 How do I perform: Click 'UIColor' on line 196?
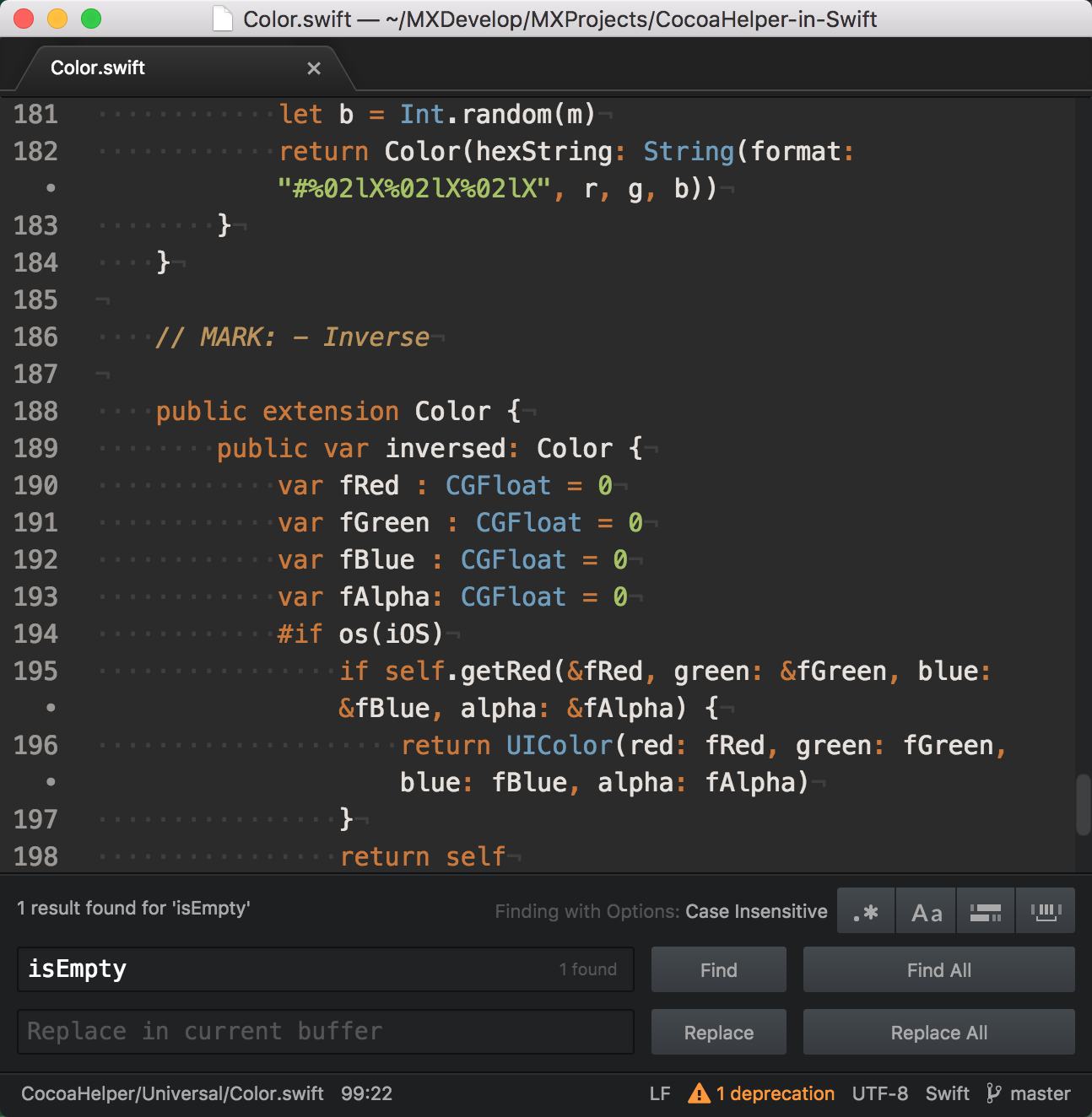(x=560, y=746)
